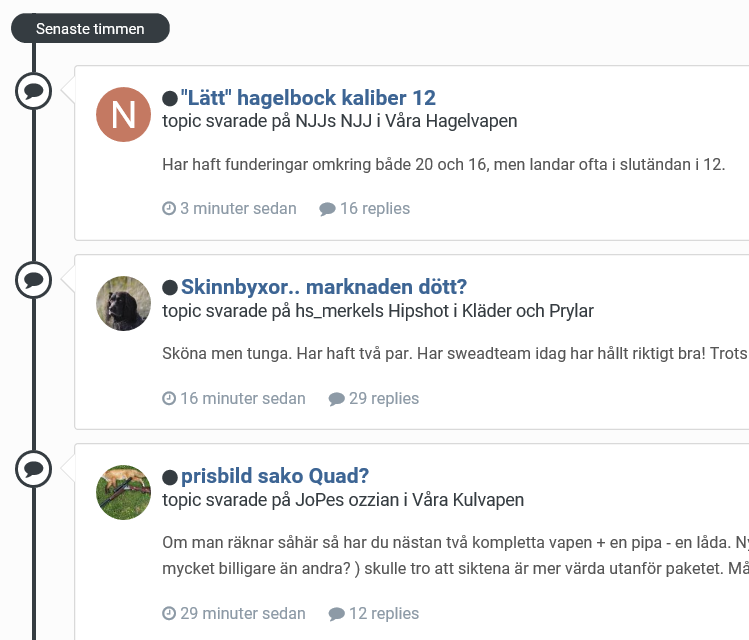Click unread dot before Skinnbyxor title
This screenshot has height=640, width=749.
click(x=170, y=288)
